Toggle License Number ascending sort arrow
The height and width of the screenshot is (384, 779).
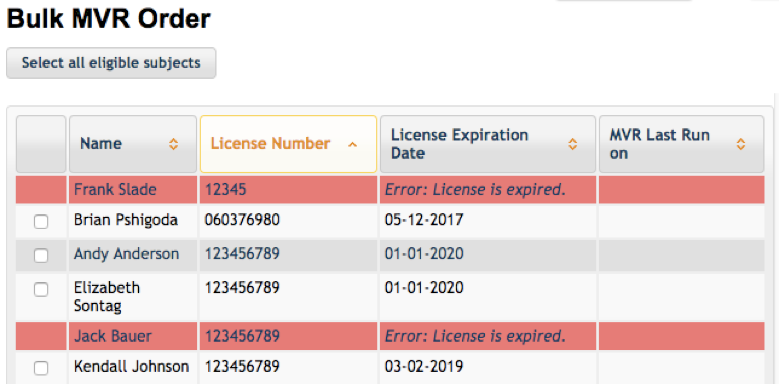coord(353,145)
